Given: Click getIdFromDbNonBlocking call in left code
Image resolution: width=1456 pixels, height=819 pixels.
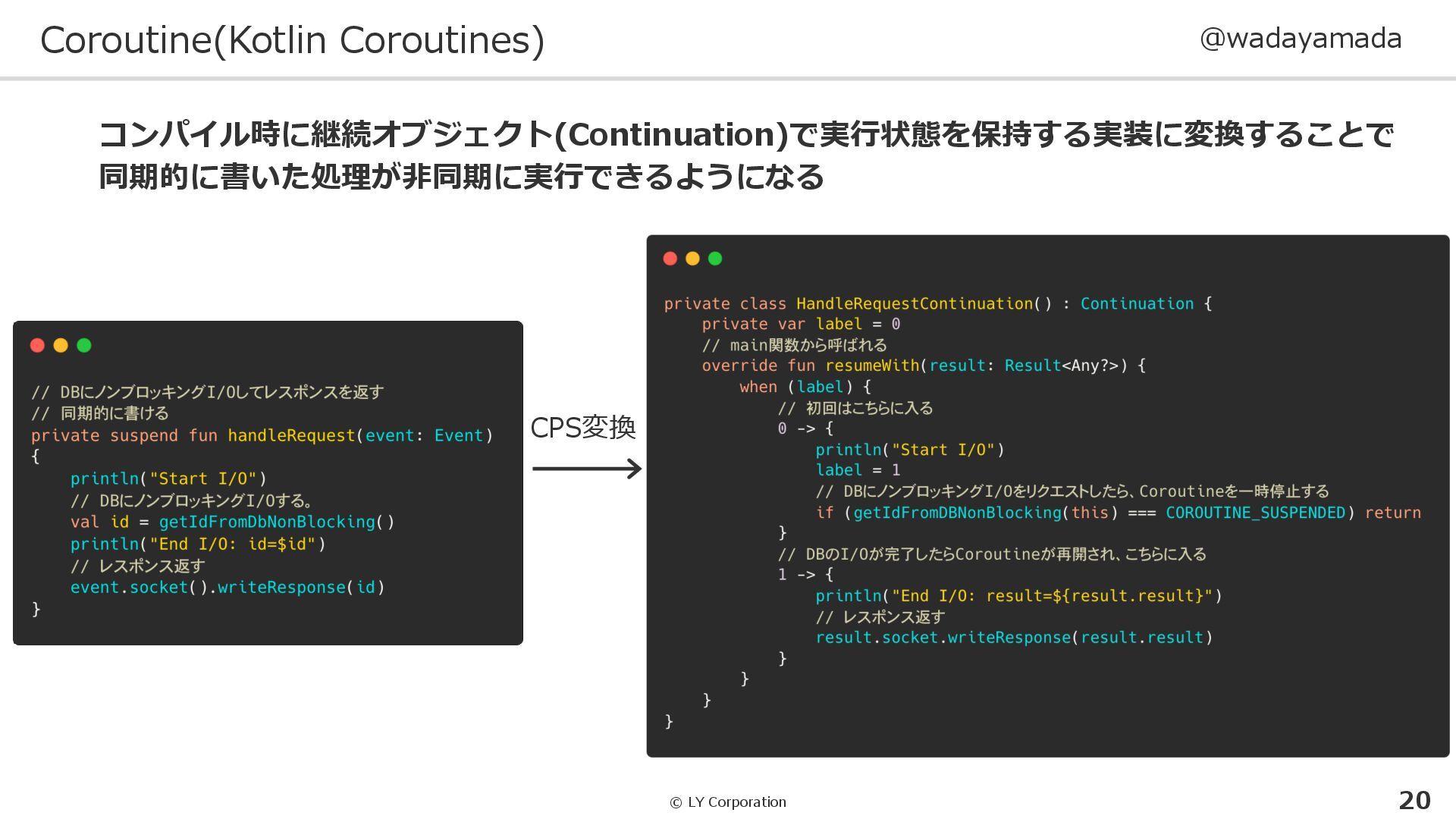Looking at the screenshot, I should (x=267, y=522).
